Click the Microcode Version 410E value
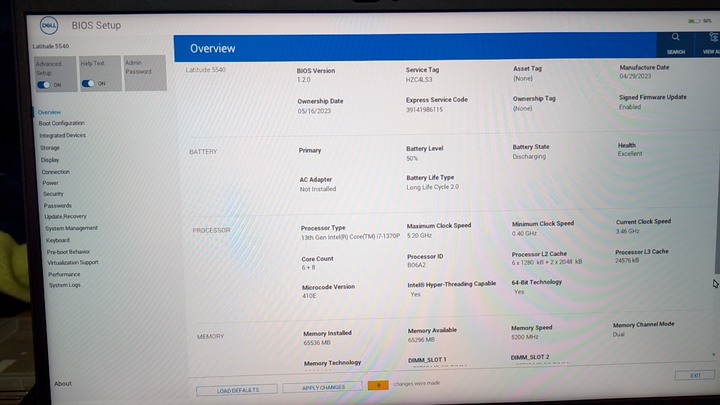Viewport: 720px width, 405px height. click(309, 296)
